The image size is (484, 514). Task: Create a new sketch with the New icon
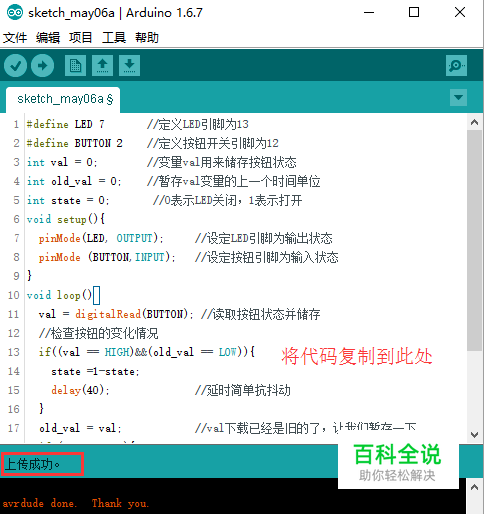pos(75,65)
